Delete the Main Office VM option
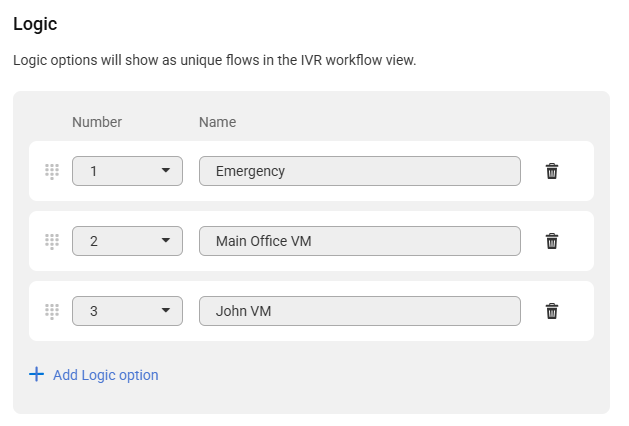This screenshot has width=629, height=426. click(x=551, y=241)
